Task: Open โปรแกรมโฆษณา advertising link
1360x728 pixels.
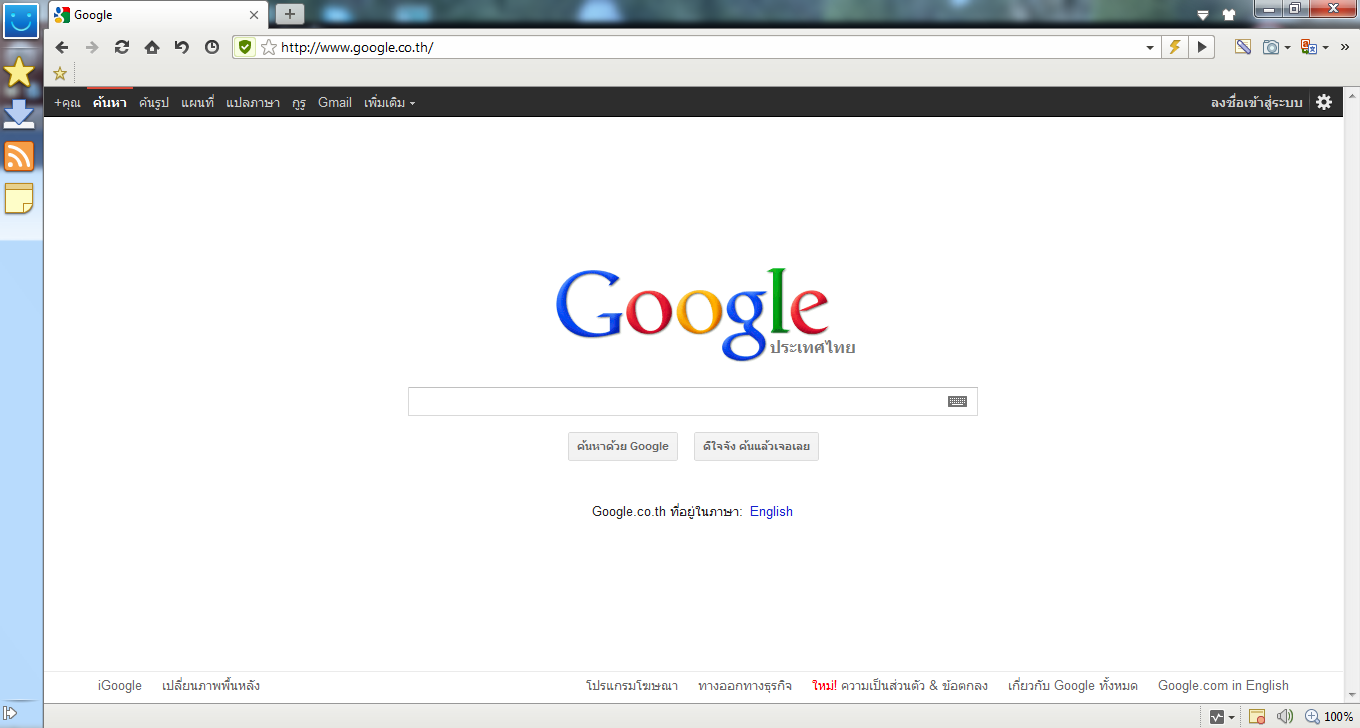Action: click(x=632, y=685)
